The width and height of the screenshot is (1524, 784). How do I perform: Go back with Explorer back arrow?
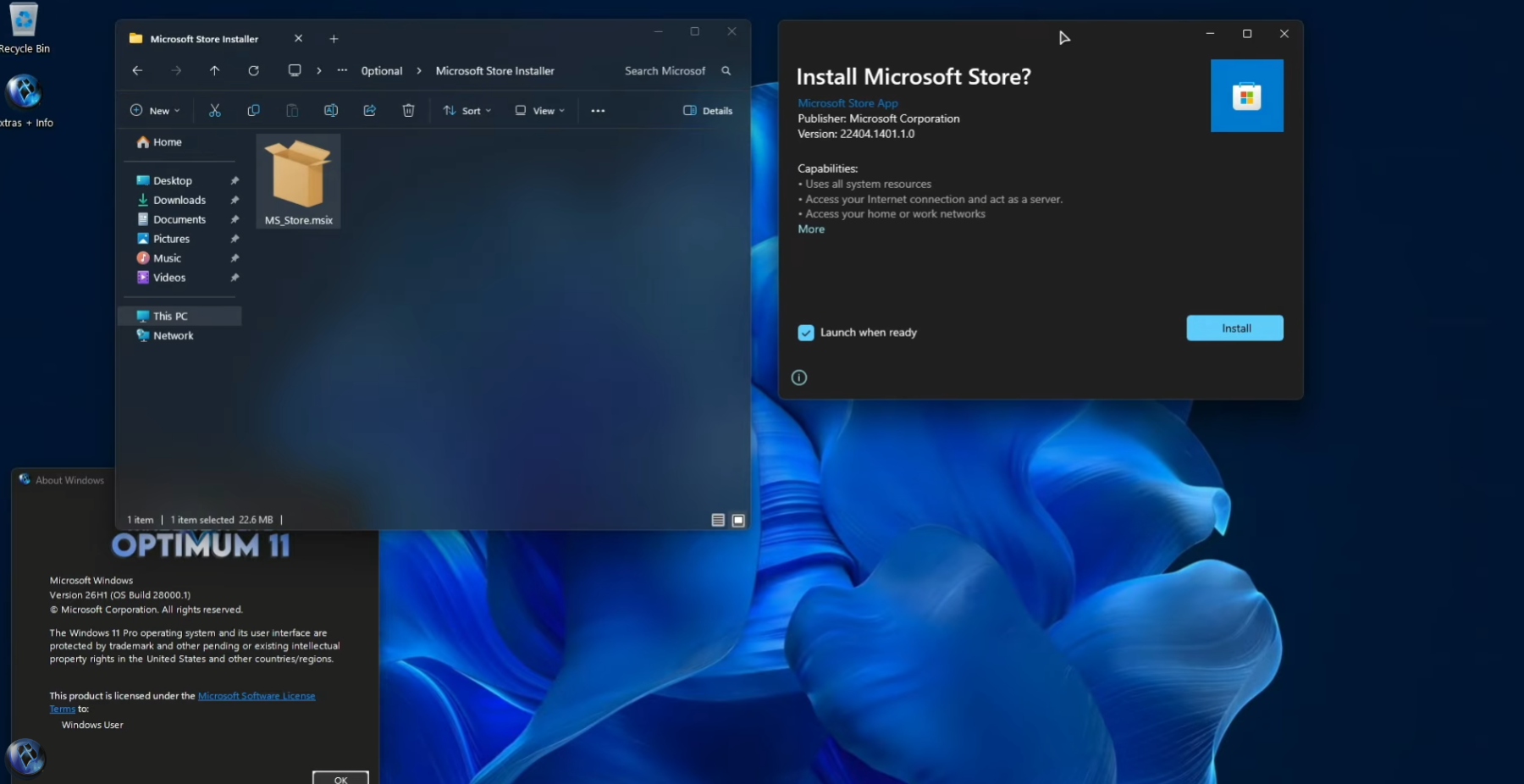(x=137, y=71)
